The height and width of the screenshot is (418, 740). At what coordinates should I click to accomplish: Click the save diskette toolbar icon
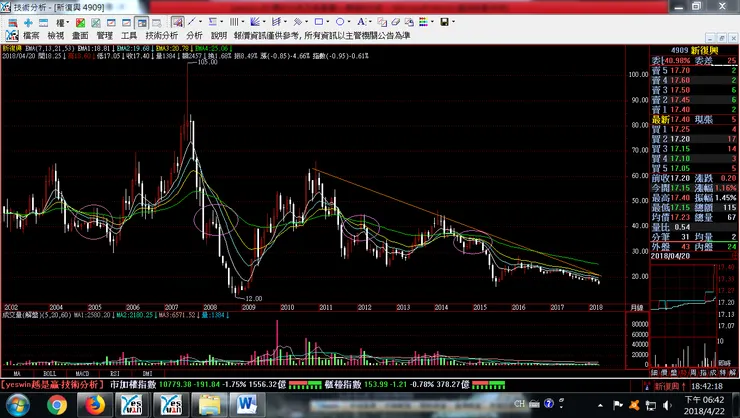445,22
